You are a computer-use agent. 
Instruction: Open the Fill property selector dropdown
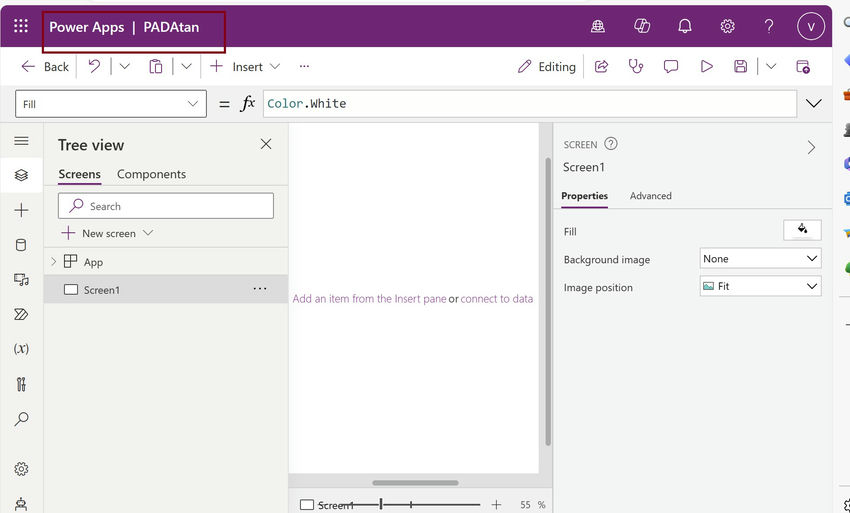(x=111, y=104)
